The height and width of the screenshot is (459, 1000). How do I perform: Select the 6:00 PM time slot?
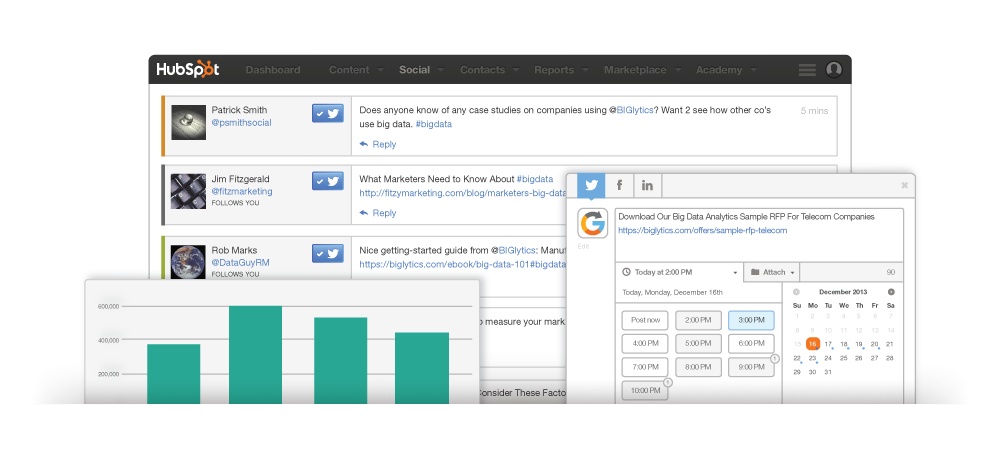(x=751, y=344)
